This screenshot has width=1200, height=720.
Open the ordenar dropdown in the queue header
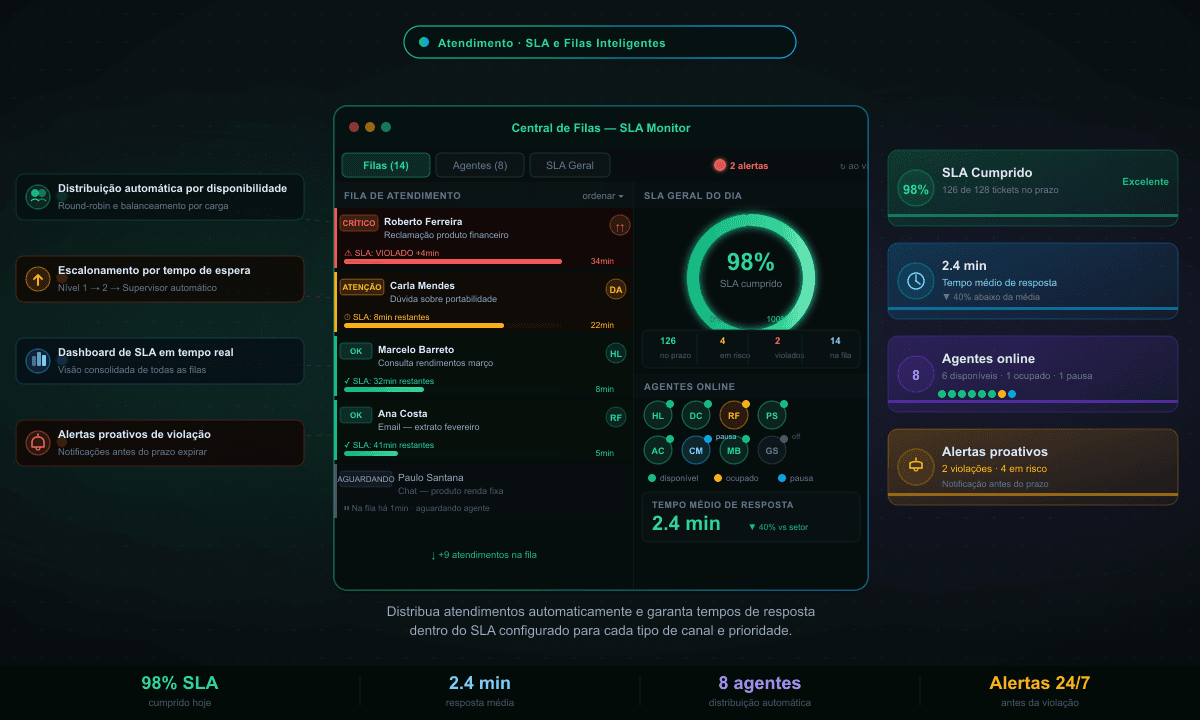pos(602,196)
